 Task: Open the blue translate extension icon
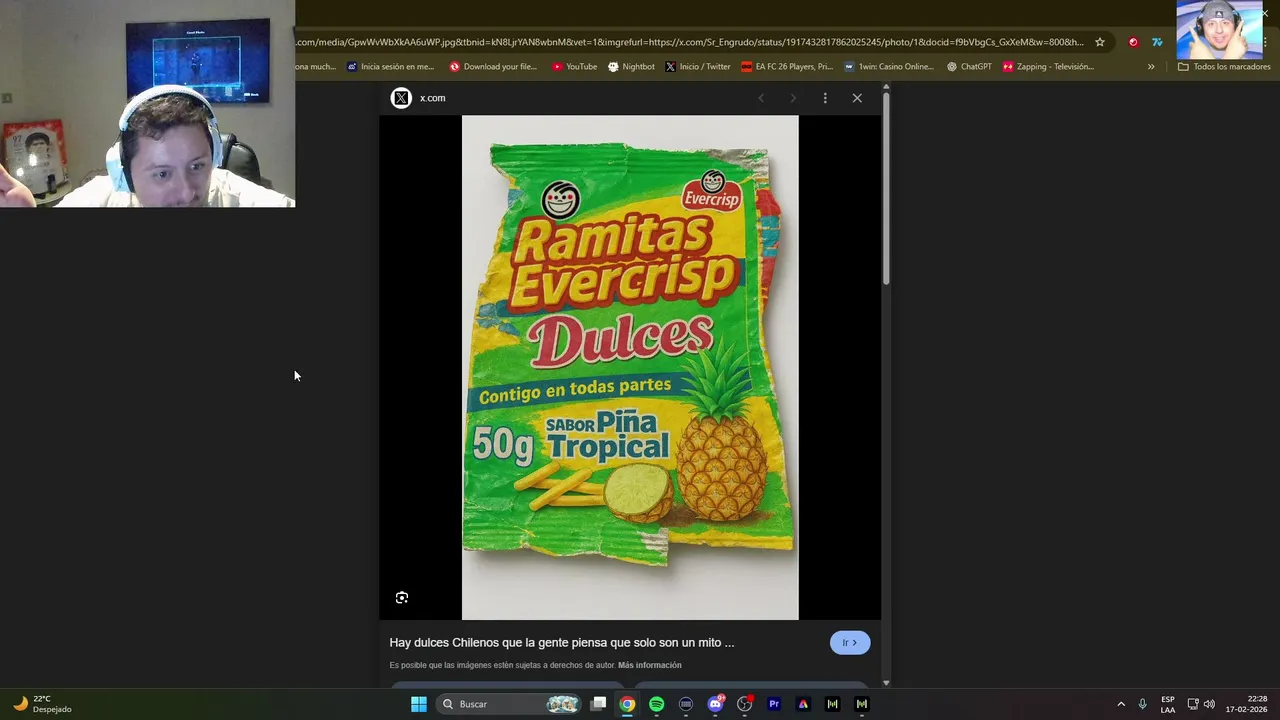tap(1157, 42)
